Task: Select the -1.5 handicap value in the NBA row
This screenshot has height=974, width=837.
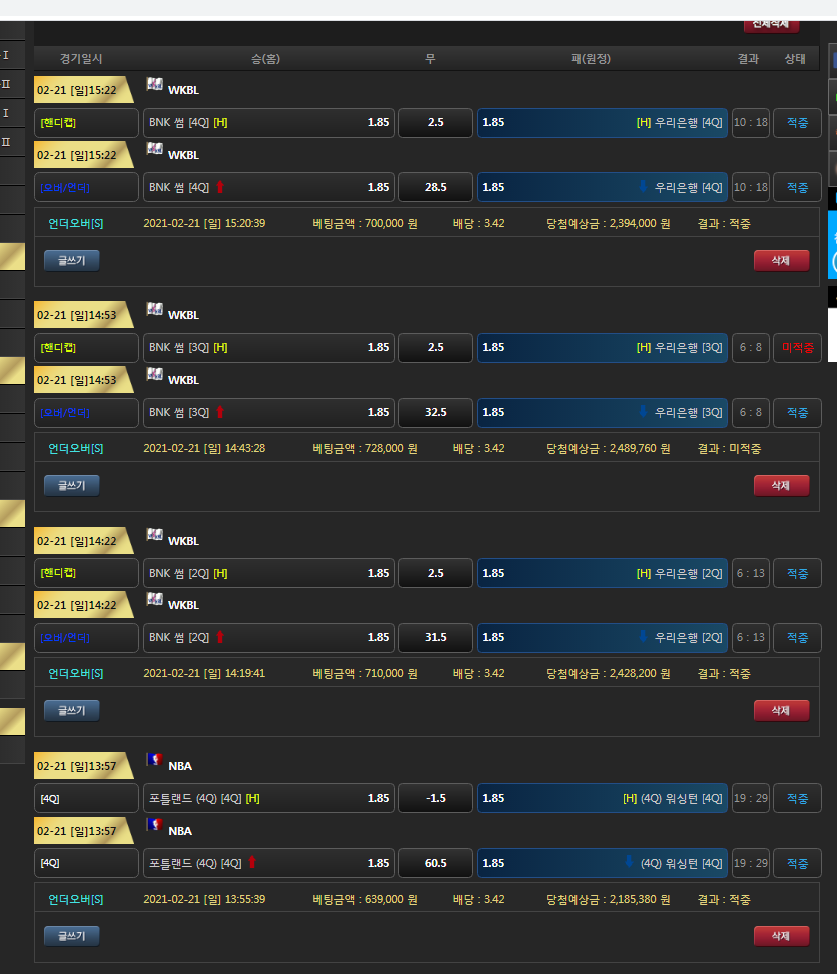Action: 435,798
